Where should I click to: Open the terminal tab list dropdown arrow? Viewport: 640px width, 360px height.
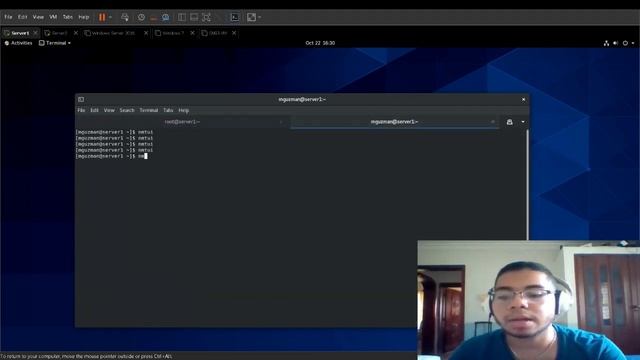[x=523, y=122]
